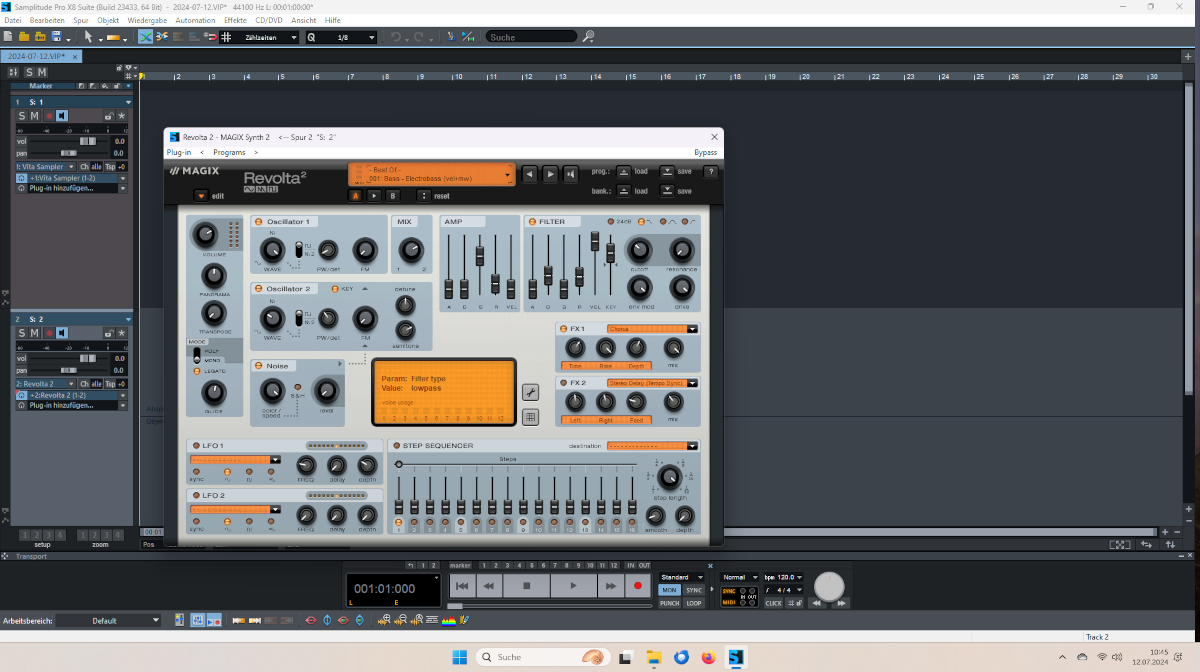Select previous preset arrow in Revolta header

pos(530,174)
